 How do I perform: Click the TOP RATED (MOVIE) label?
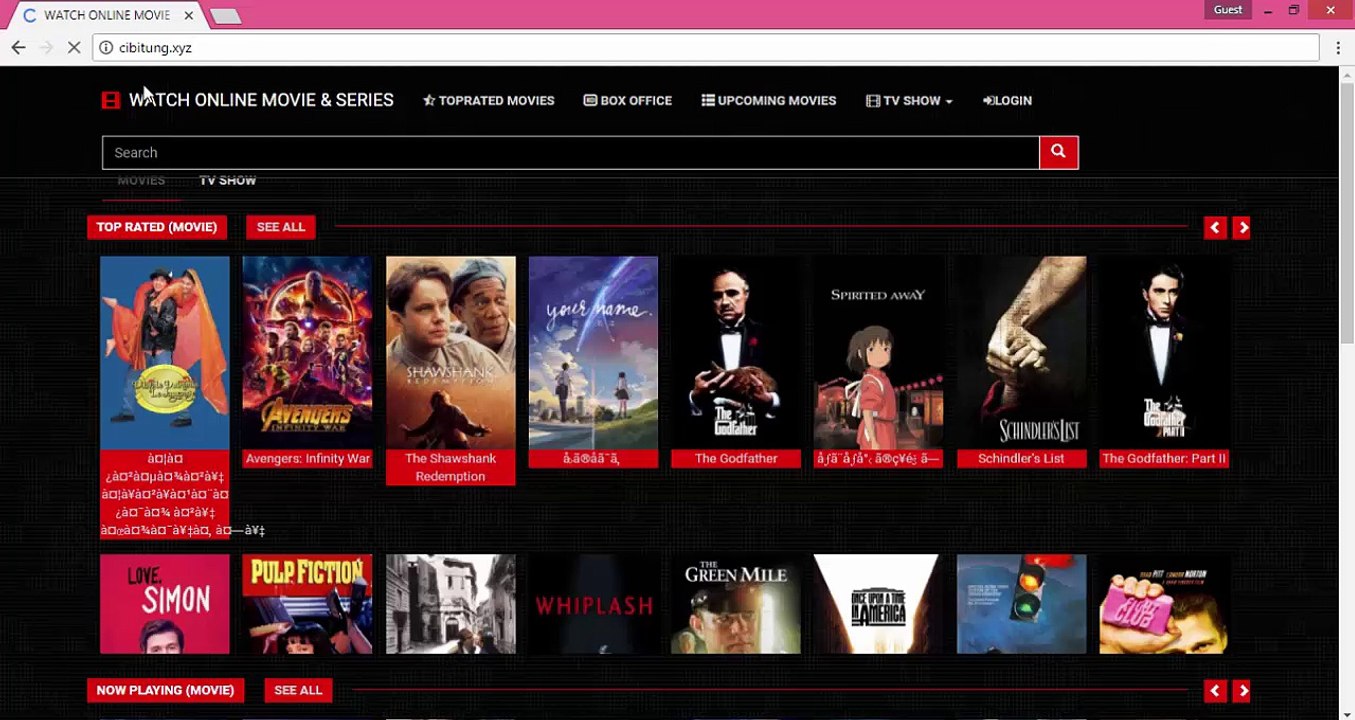157,227
